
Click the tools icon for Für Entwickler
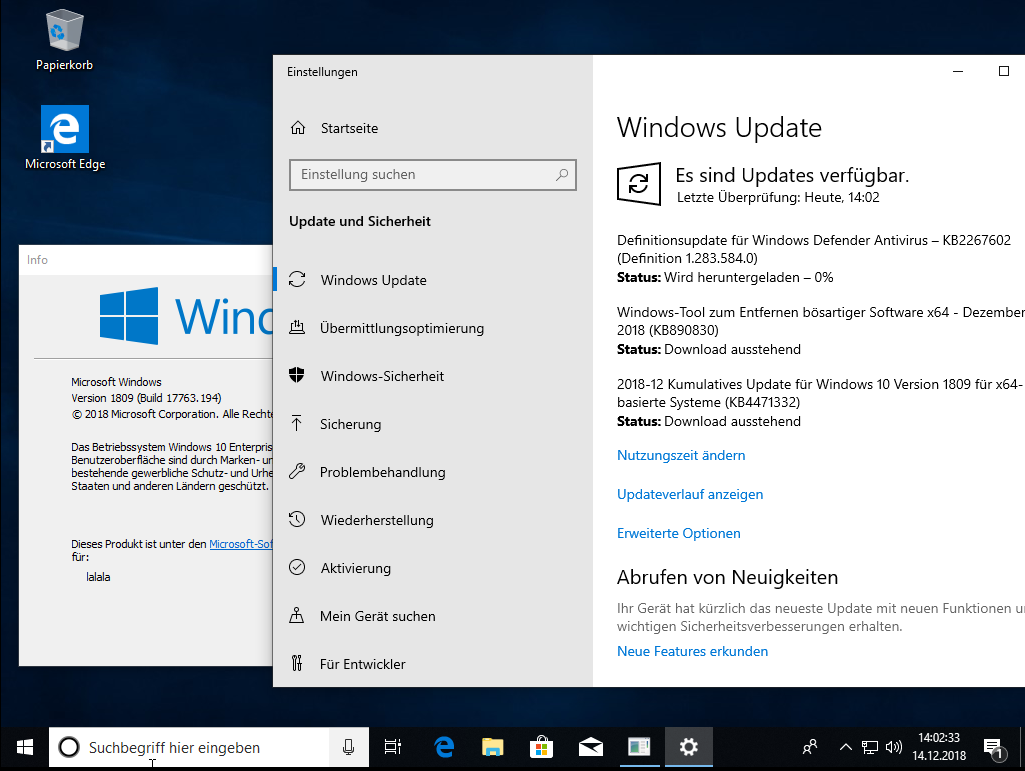point(297,663)
